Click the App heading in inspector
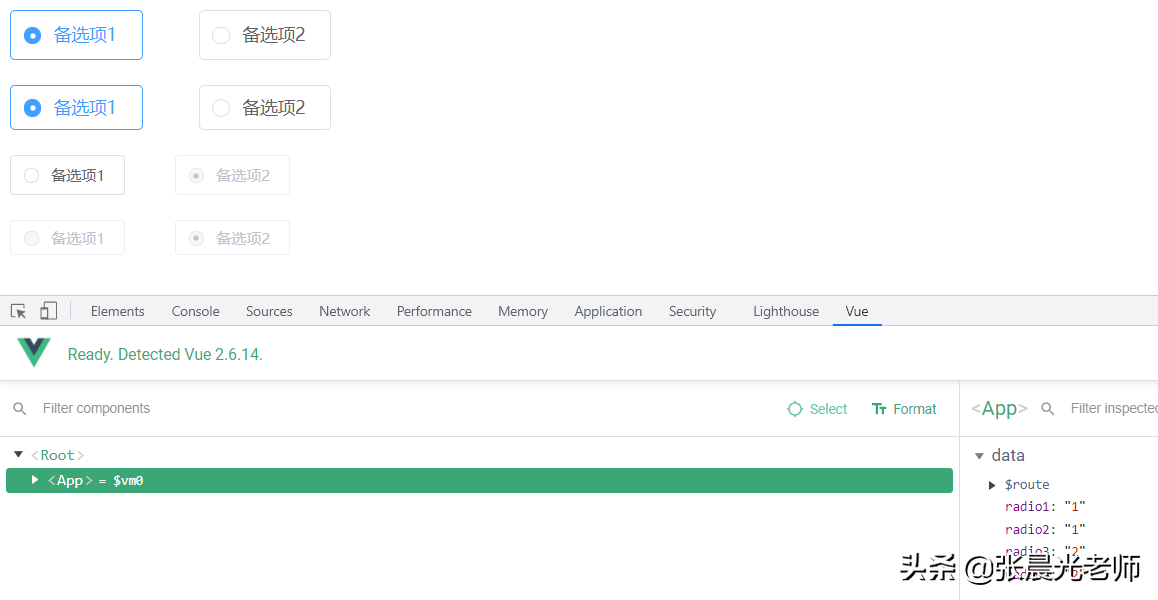1158x600 pixels. click(999, 409)
